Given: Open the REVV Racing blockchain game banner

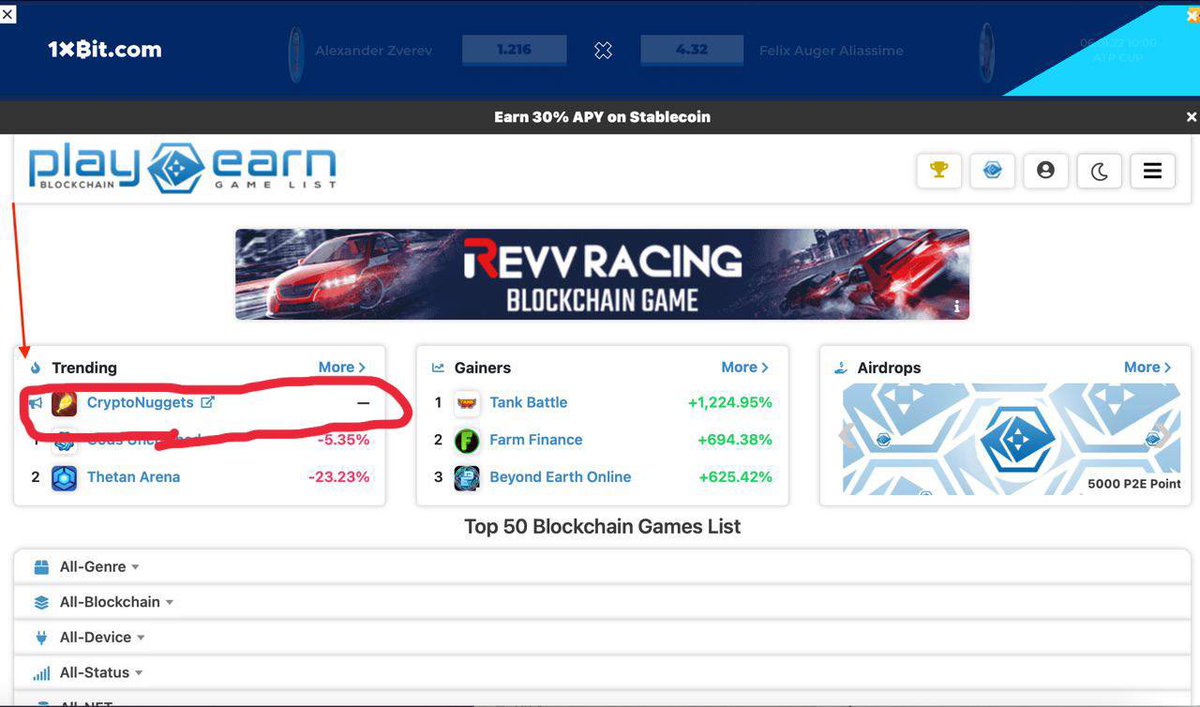Looking at the screenshot, I should tap(602, 274).
